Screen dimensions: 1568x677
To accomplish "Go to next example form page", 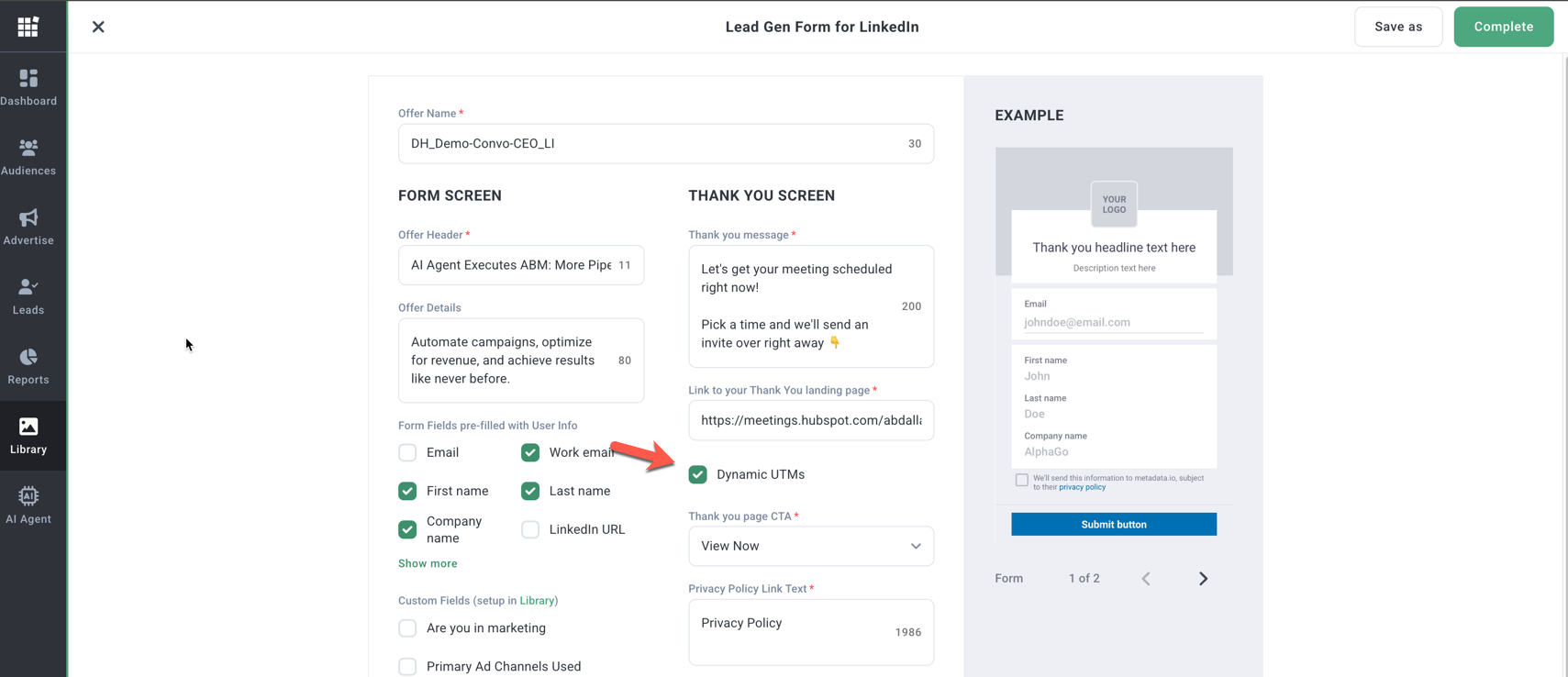I will (x=1203, y=579).
